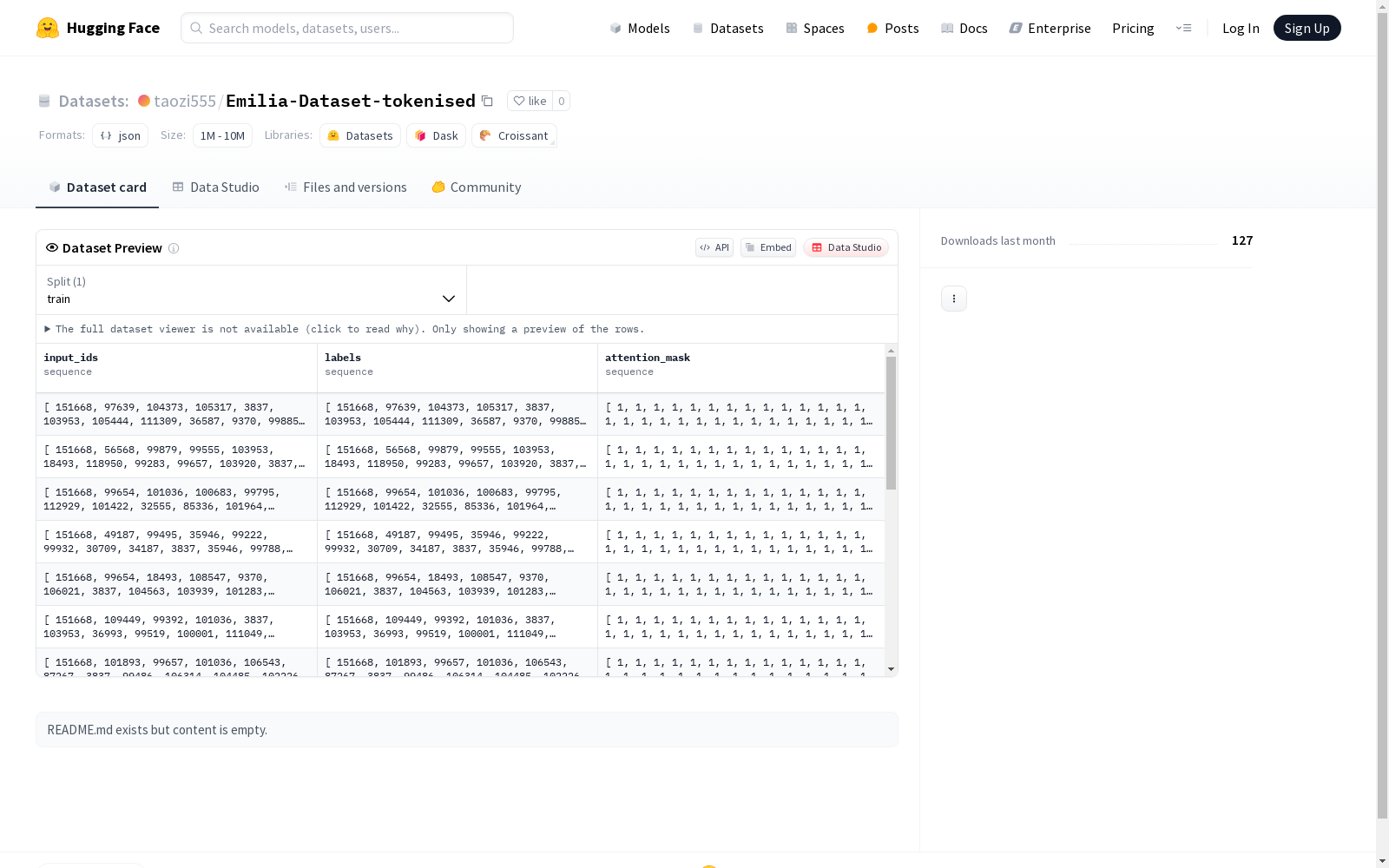Click input_ids cell starting 151668, 97639
The image size is (1389, 868).
[x=176, y=414]
